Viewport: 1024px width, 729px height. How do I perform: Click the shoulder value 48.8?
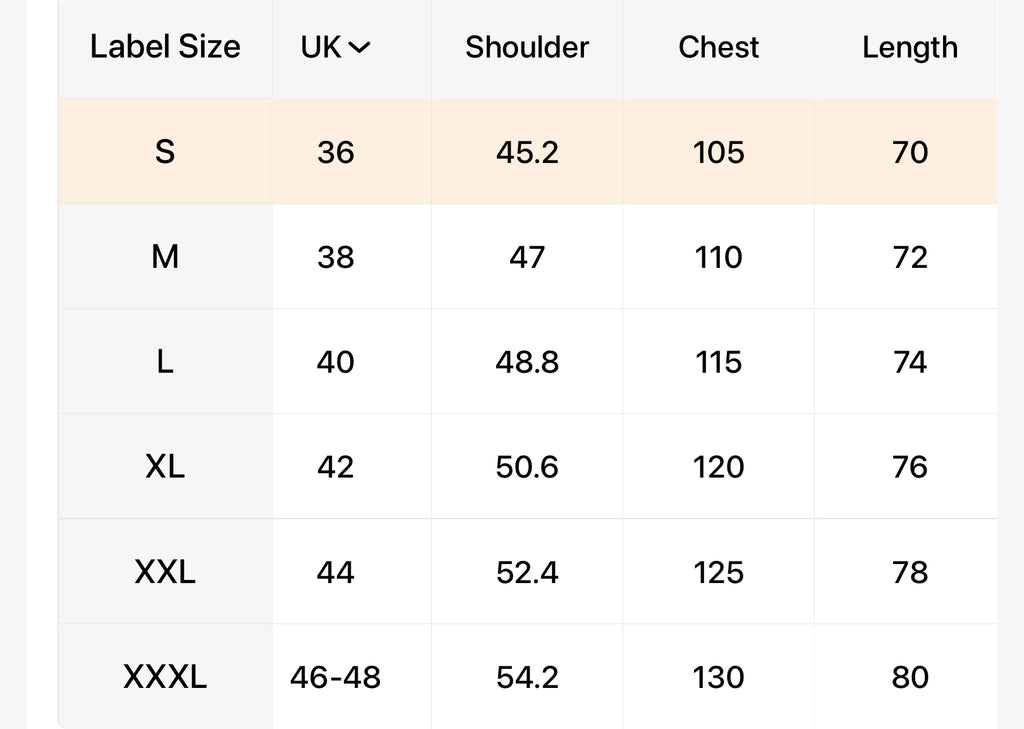point(527,361)
